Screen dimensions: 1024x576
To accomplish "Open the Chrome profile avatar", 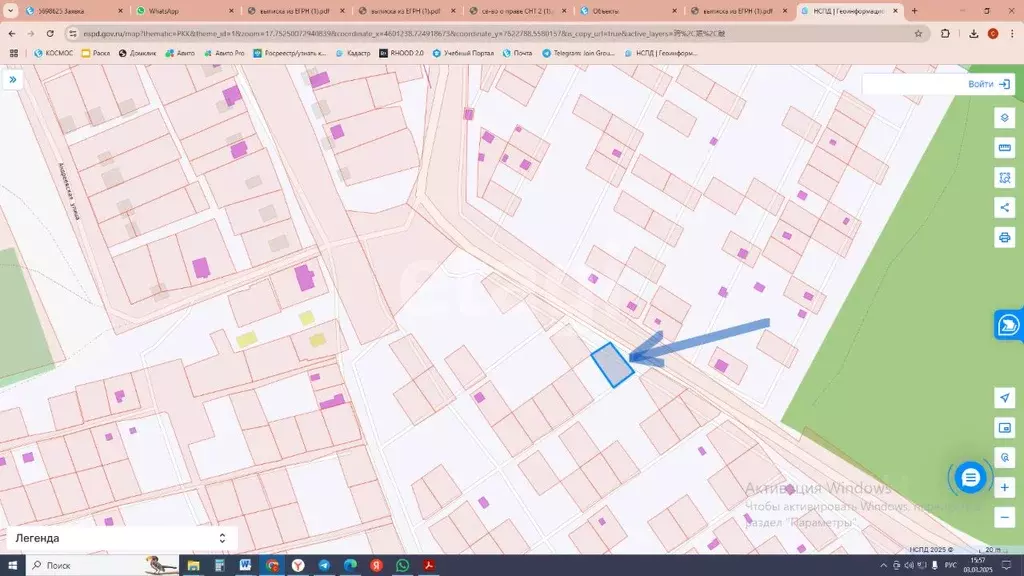I will click(993, 33).
